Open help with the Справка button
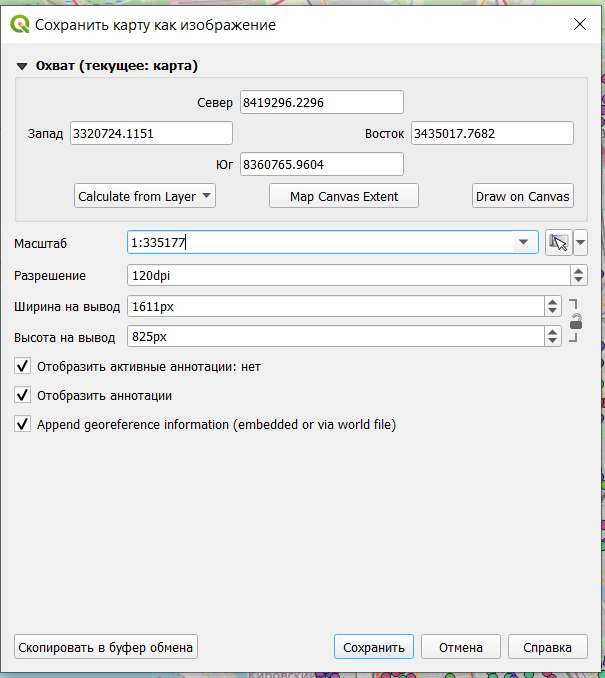605x678 pixels. click(547, 647)
